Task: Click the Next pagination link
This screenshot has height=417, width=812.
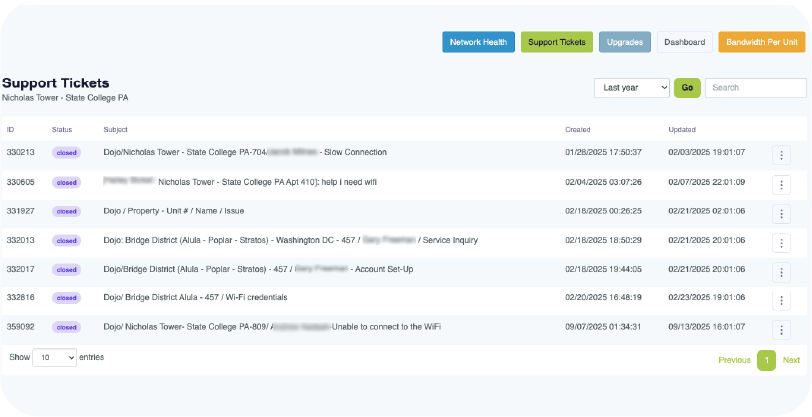Action: click(791, 360)
